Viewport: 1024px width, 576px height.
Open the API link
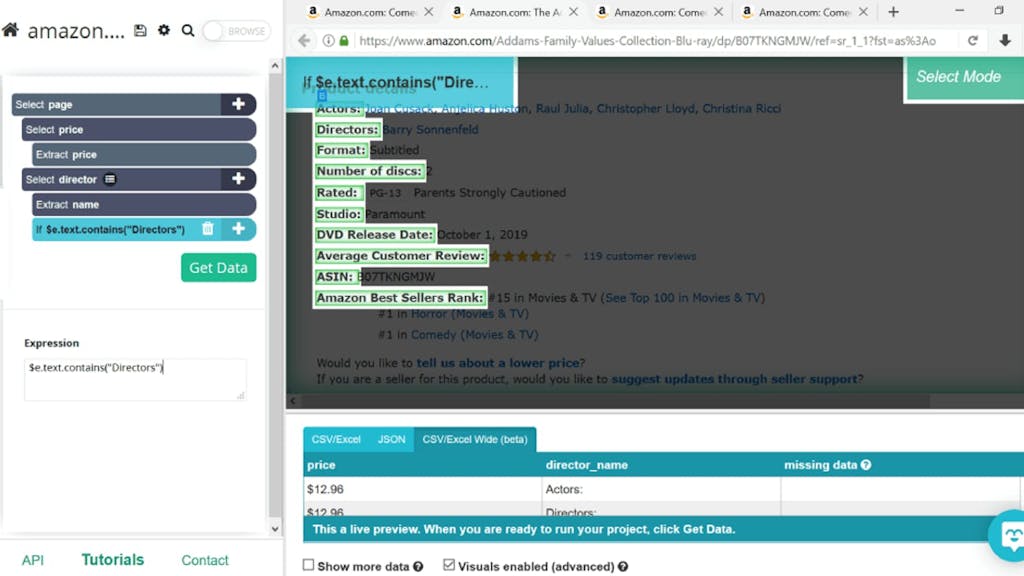(33, 560)
